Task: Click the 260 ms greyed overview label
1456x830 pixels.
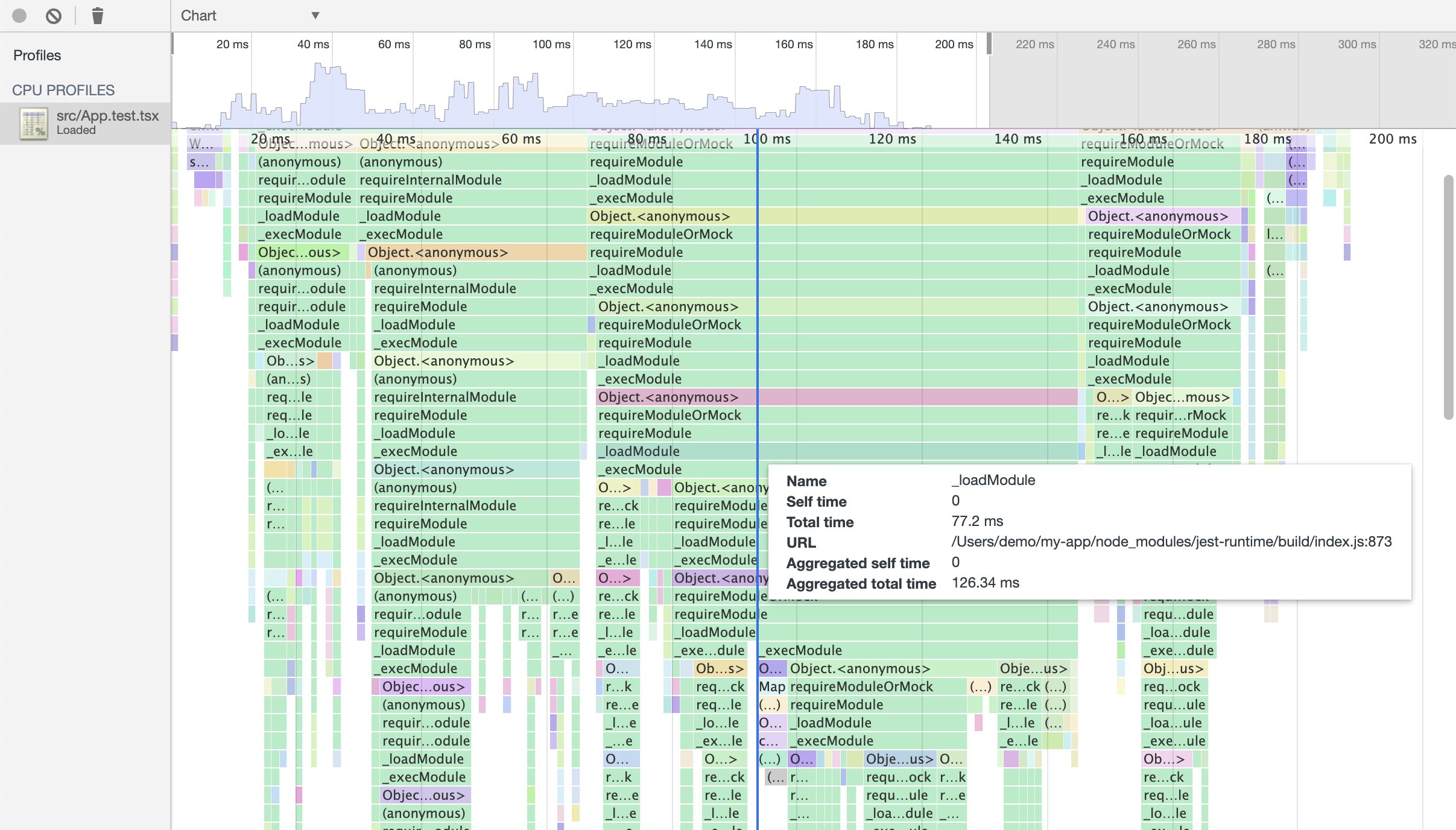Action: point(1196,44)
